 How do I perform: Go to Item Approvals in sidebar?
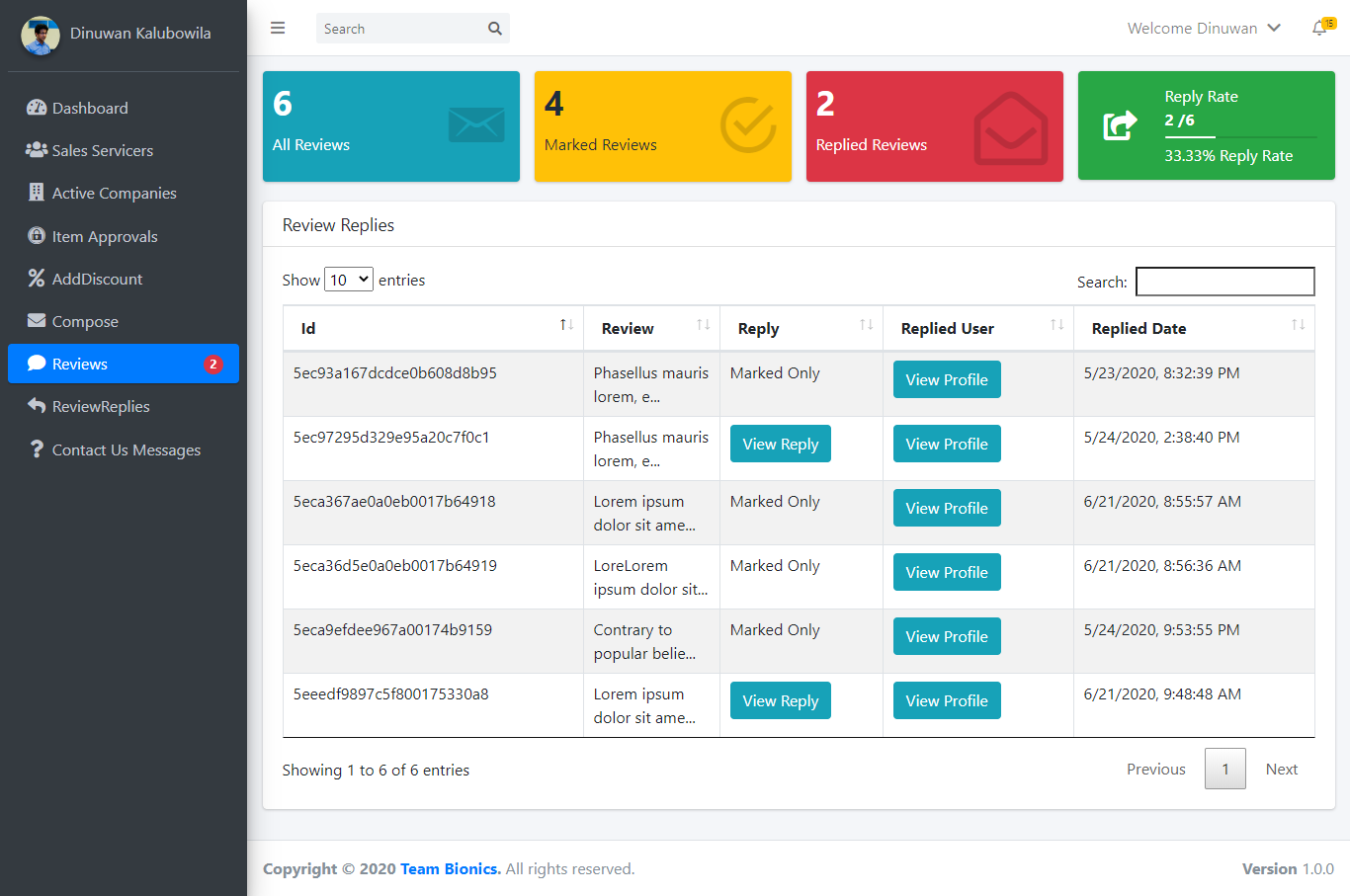point(105,236)
